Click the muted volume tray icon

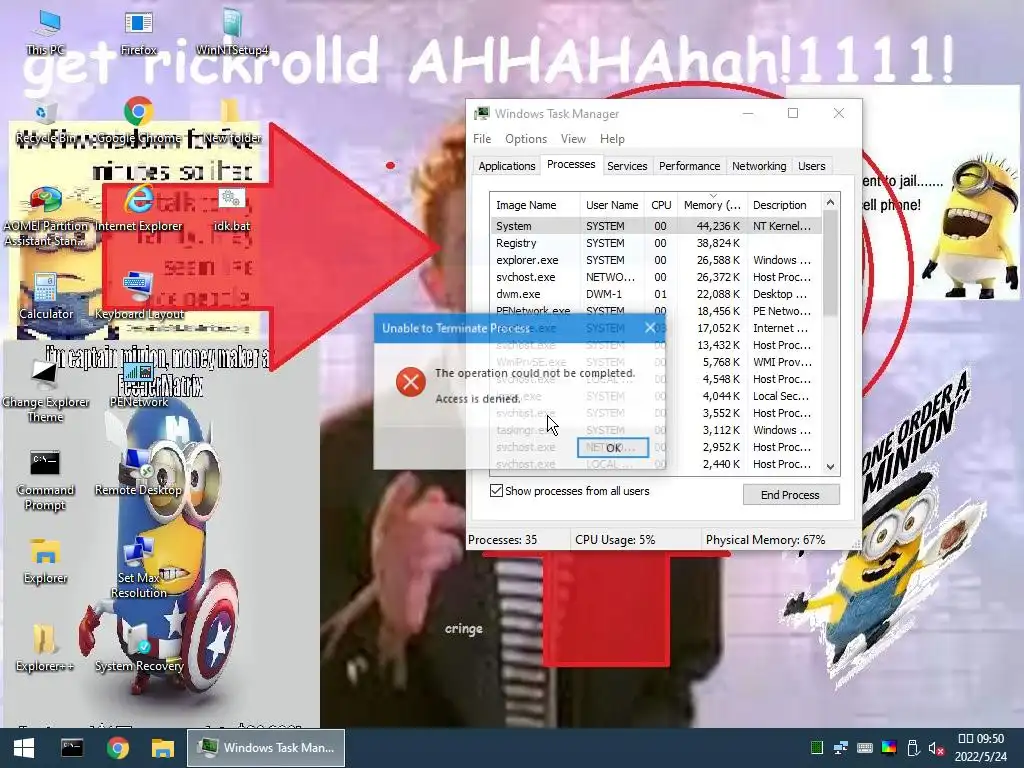937,748
